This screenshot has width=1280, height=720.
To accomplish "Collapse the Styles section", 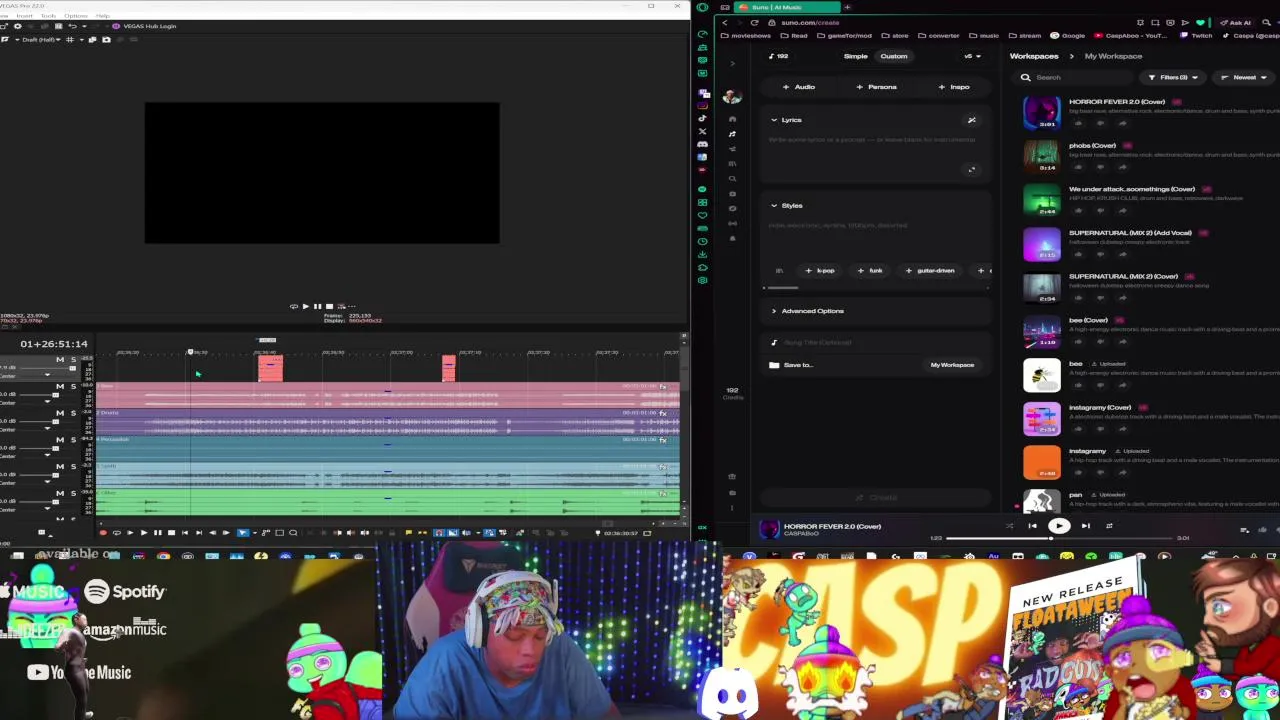I will click(773, 206).
